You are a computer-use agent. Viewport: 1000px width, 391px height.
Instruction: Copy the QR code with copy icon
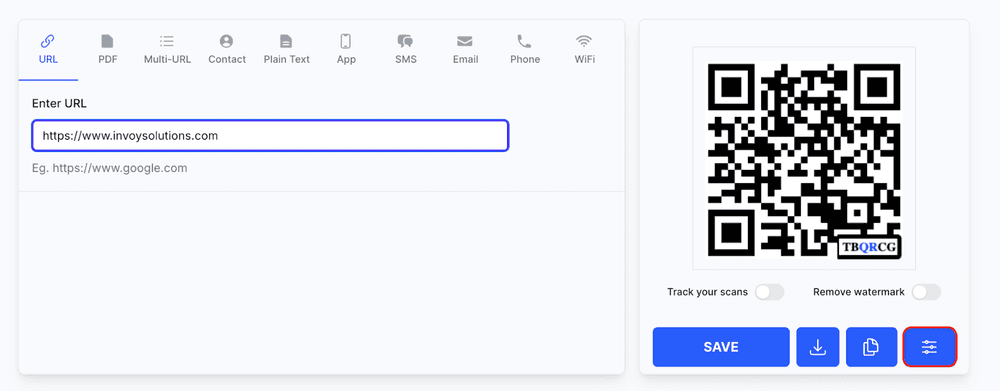871,347
